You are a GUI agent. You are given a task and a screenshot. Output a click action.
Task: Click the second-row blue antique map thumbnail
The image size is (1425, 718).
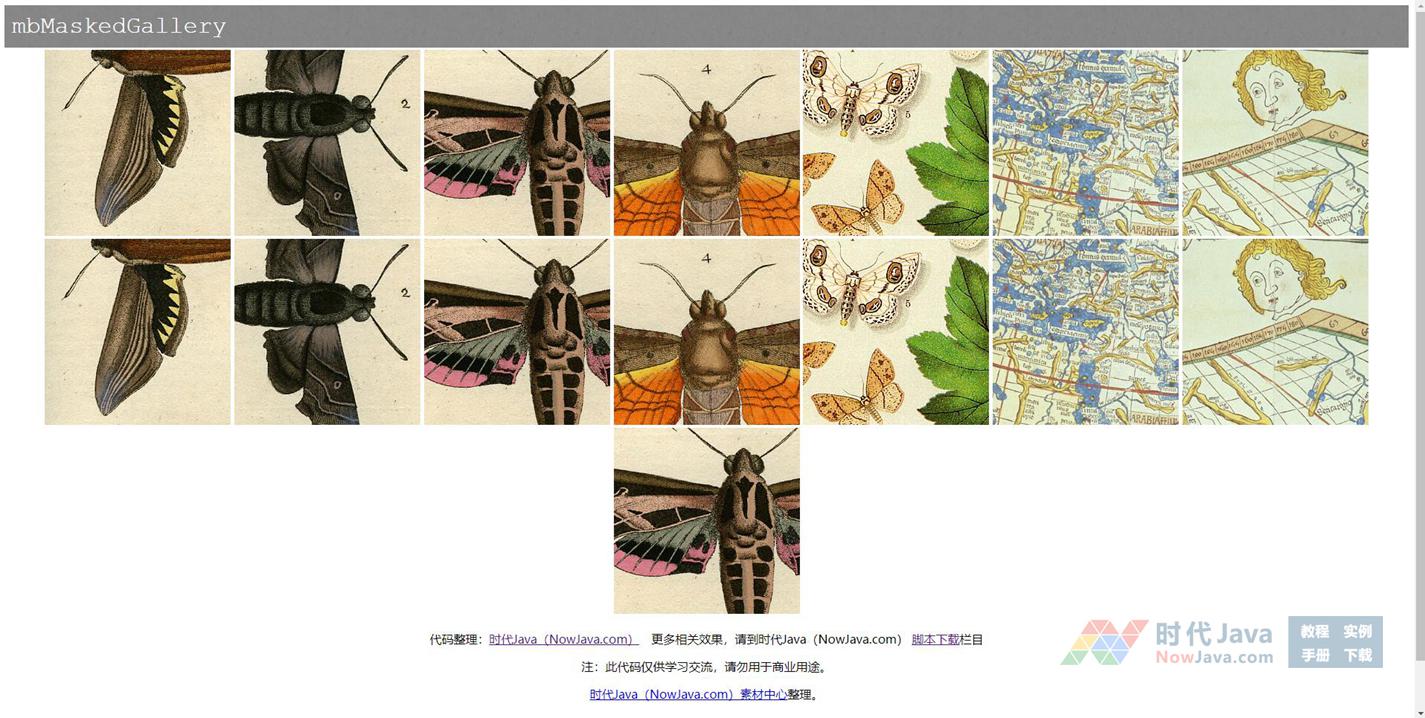tap(1085, 331)
